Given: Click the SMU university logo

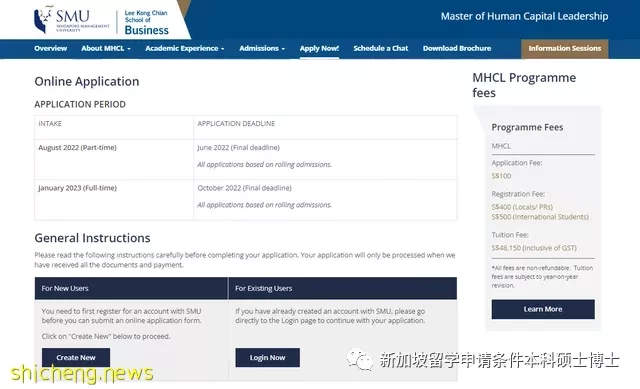Looking at the screenshot, I should (72, 20).
